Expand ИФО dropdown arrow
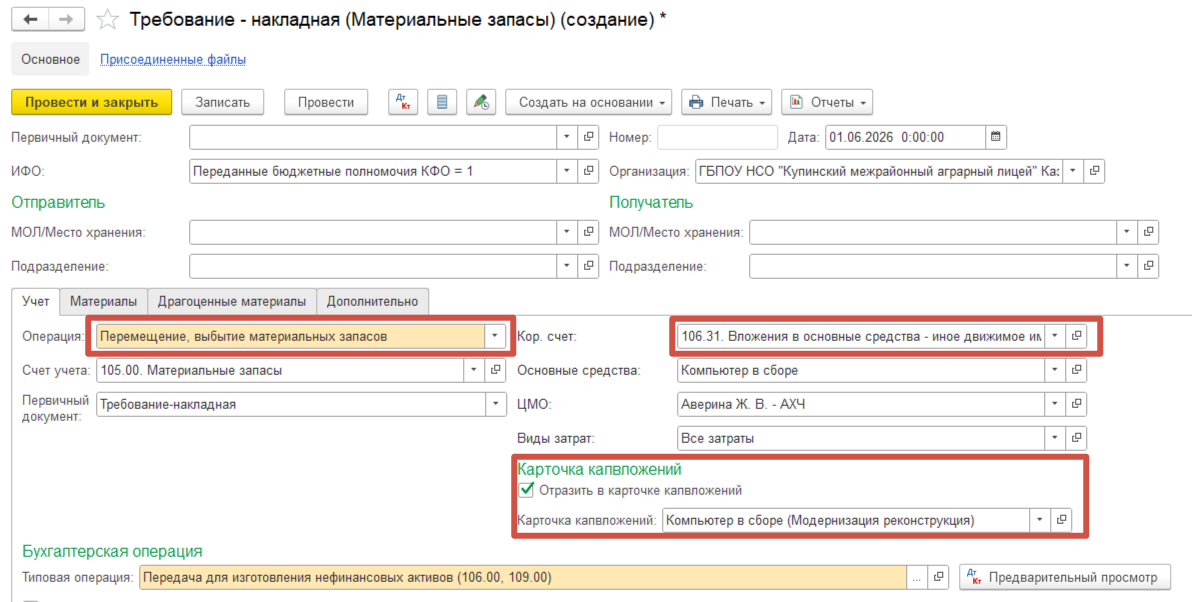The image size is (1192, 602). coord(566,172)
